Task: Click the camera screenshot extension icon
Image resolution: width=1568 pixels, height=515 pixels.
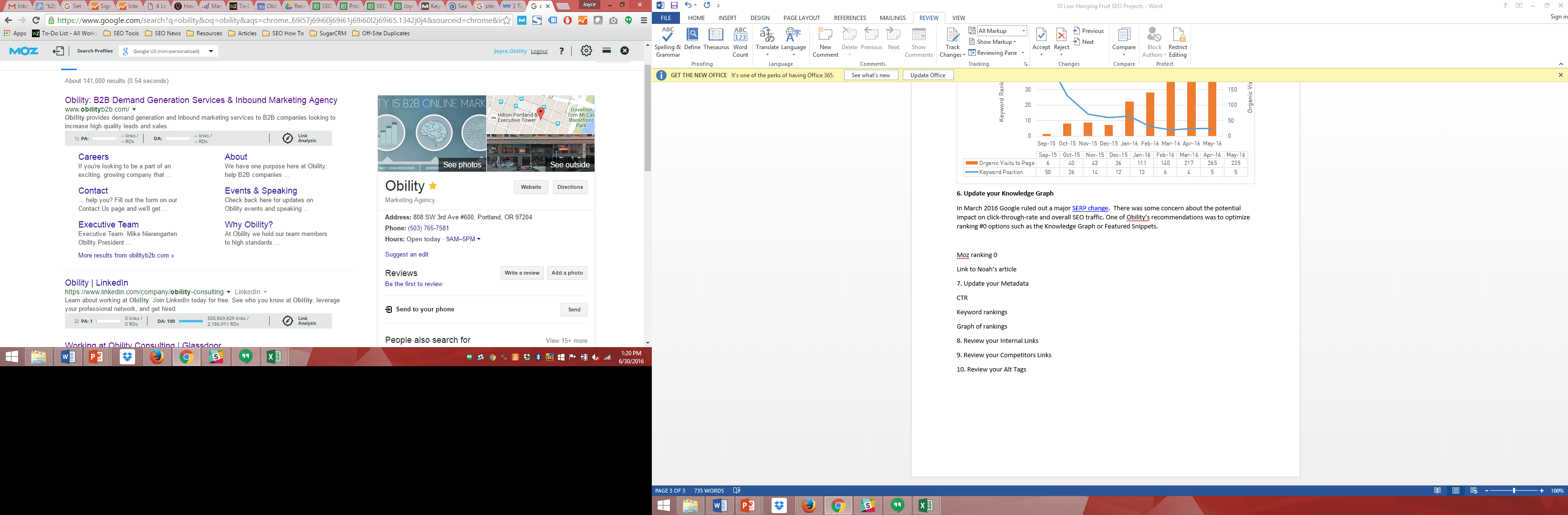Action: pos(613,20)
